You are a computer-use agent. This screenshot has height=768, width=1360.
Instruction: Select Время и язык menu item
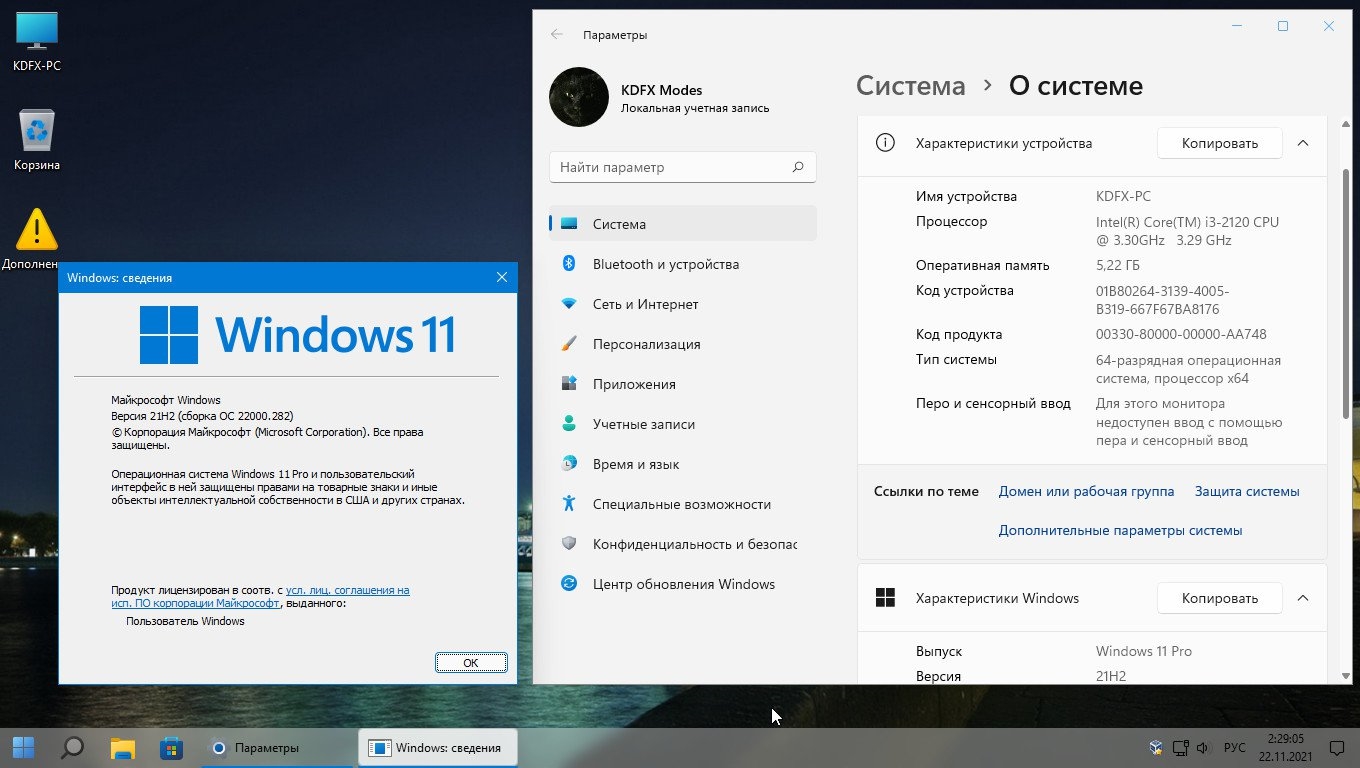[635, 464]
